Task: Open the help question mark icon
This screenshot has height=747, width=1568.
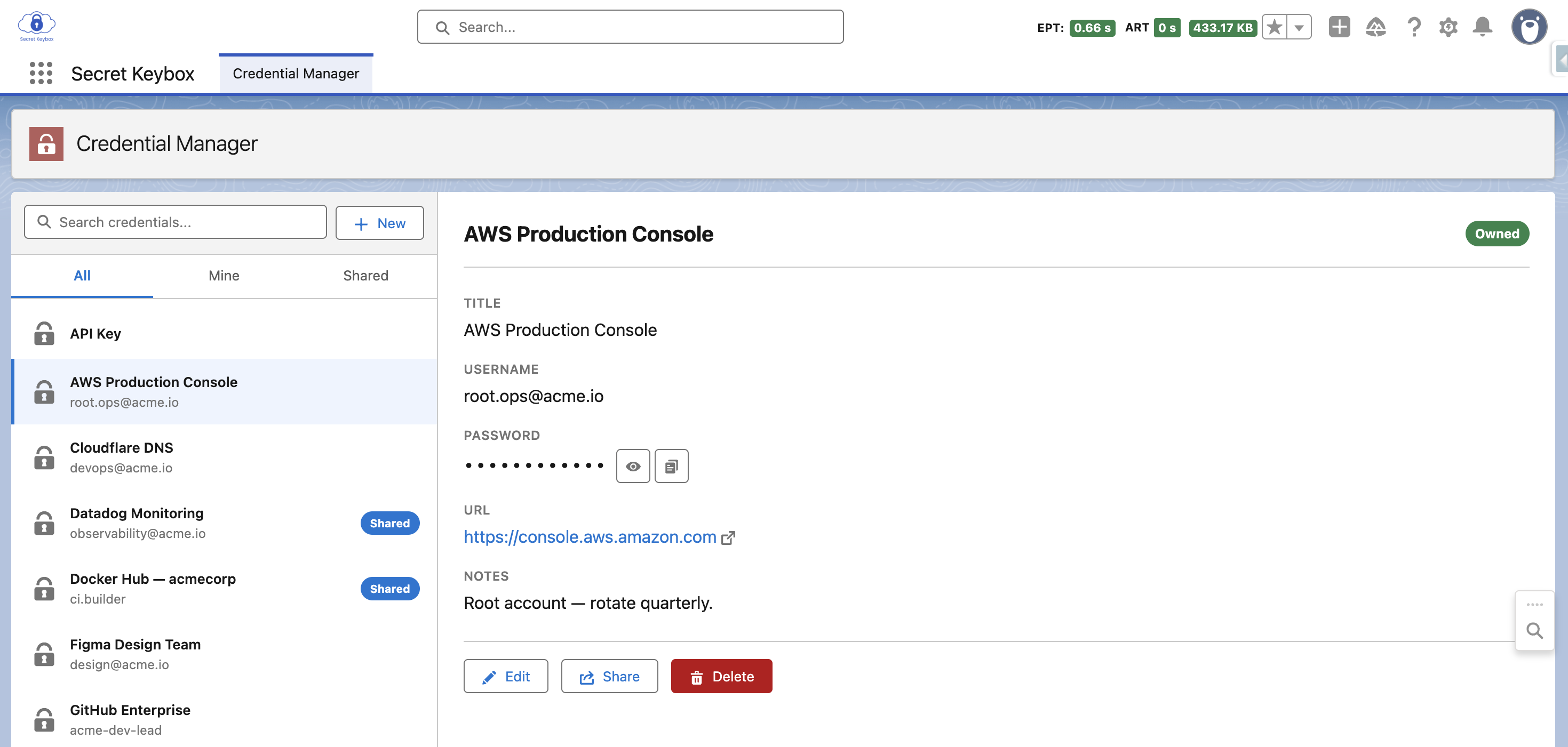Action: [x=1413, y=27]
